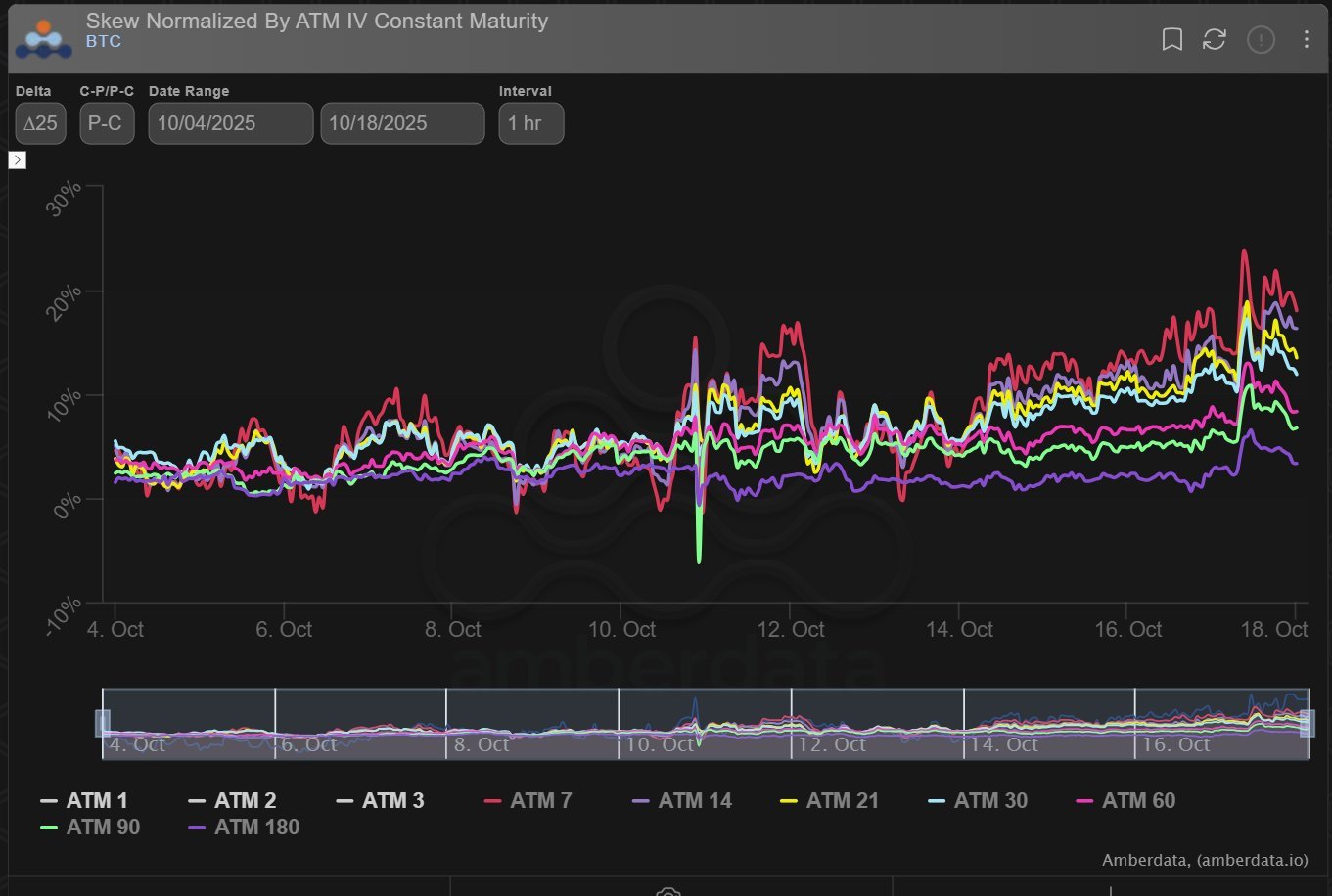Screen dimensions: 1332x896
Task: Click the left handle of range navigator
Action: point(102,723)
